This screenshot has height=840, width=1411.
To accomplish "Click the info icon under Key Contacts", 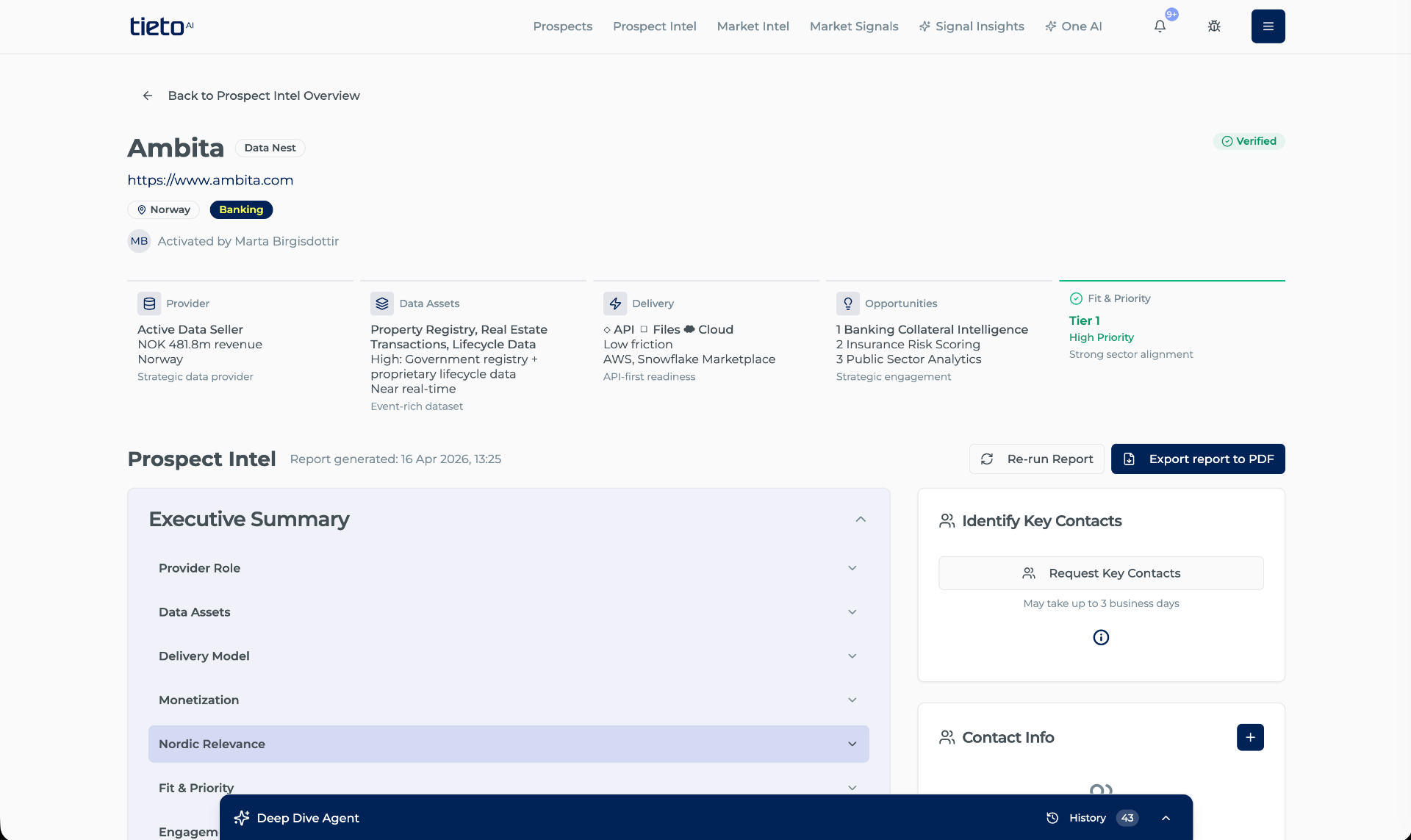I will pyautogui.click(x=1101, y=637).
